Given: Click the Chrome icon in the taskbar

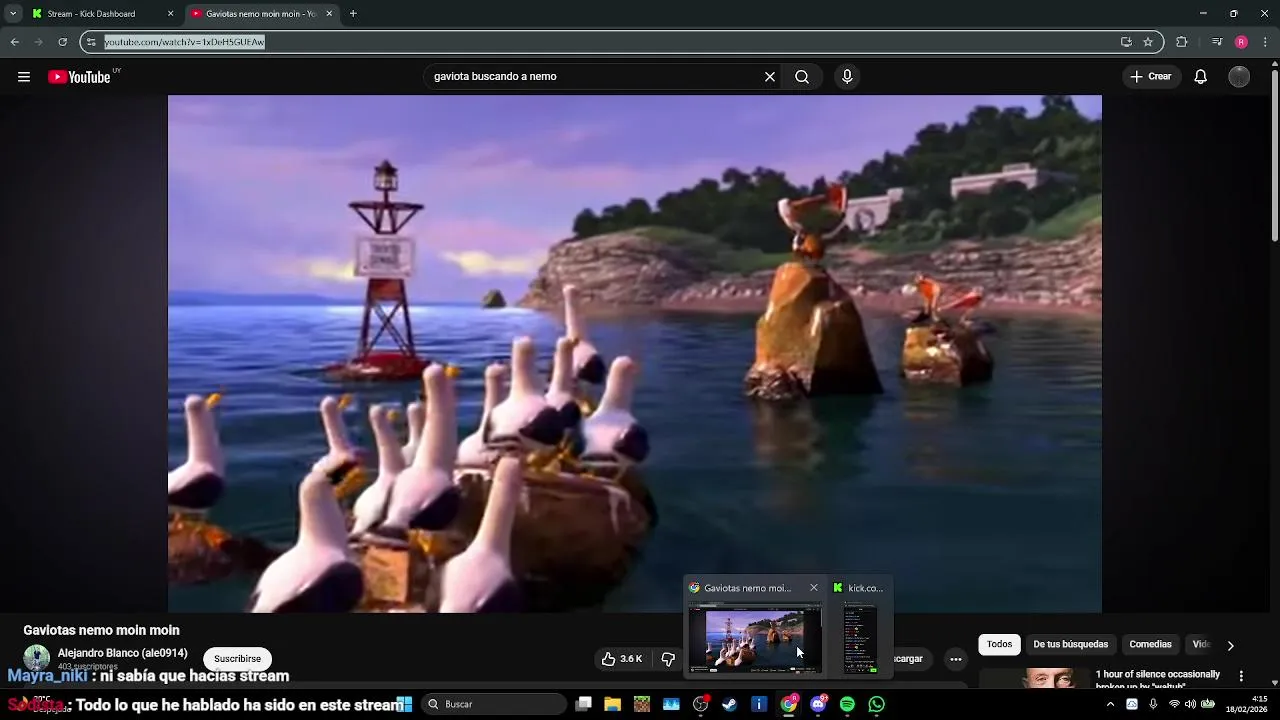Looking at the screenshot, I should click(x=789, y=704).
